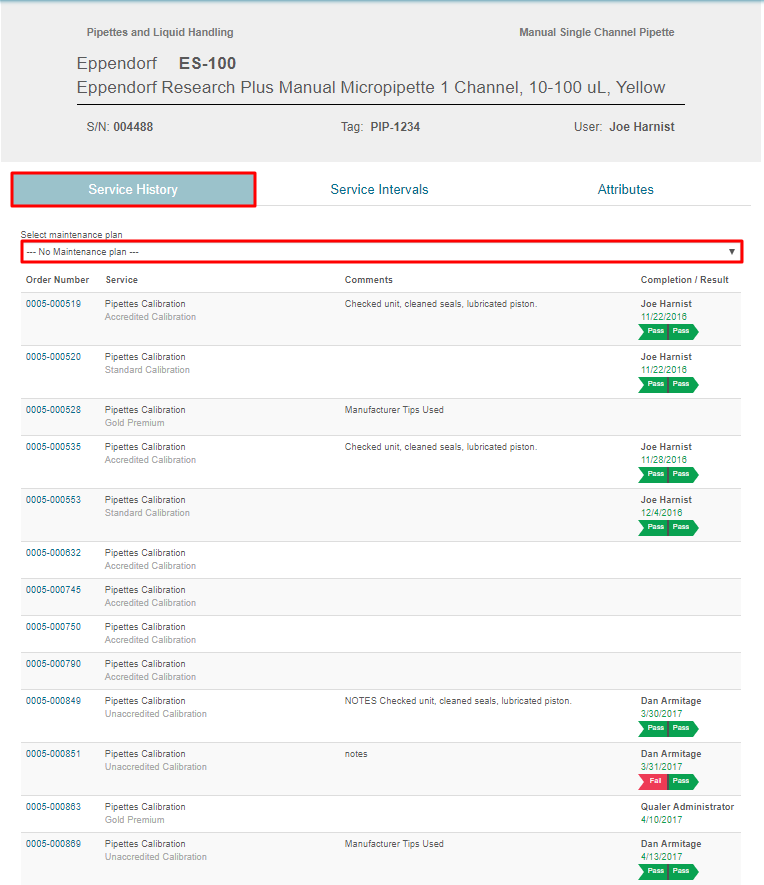Click the user name Joe Harnist in the header
The image size is (764, 885).
(x=642, y=127)
